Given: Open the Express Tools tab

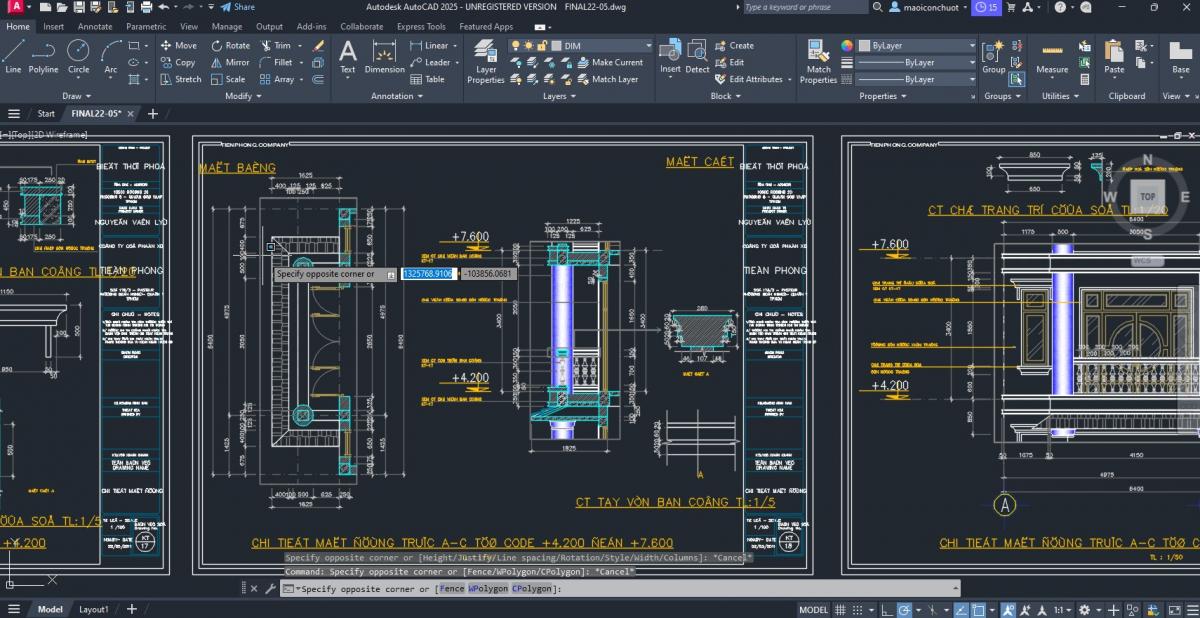Looking at the screenshot, I should tap(420, 27).
